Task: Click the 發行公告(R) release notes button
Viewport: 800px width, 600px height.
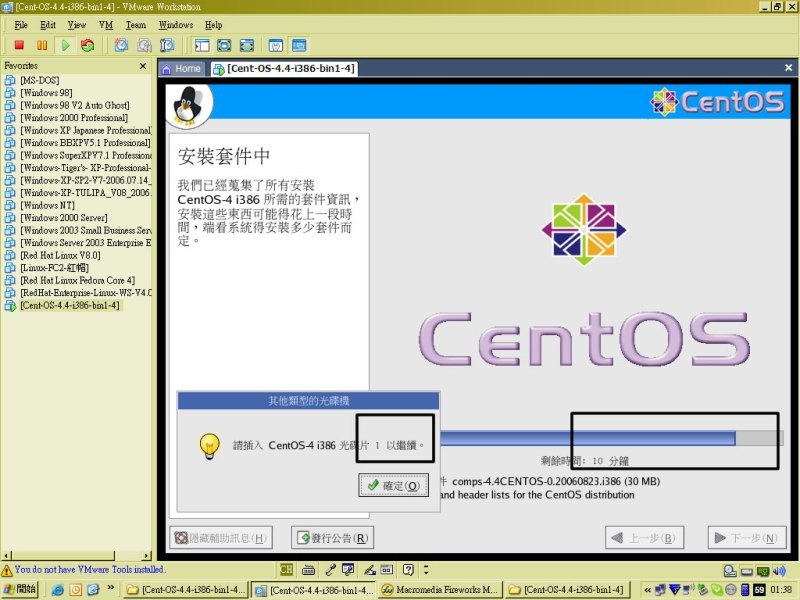Action: [x=333, y=538]
